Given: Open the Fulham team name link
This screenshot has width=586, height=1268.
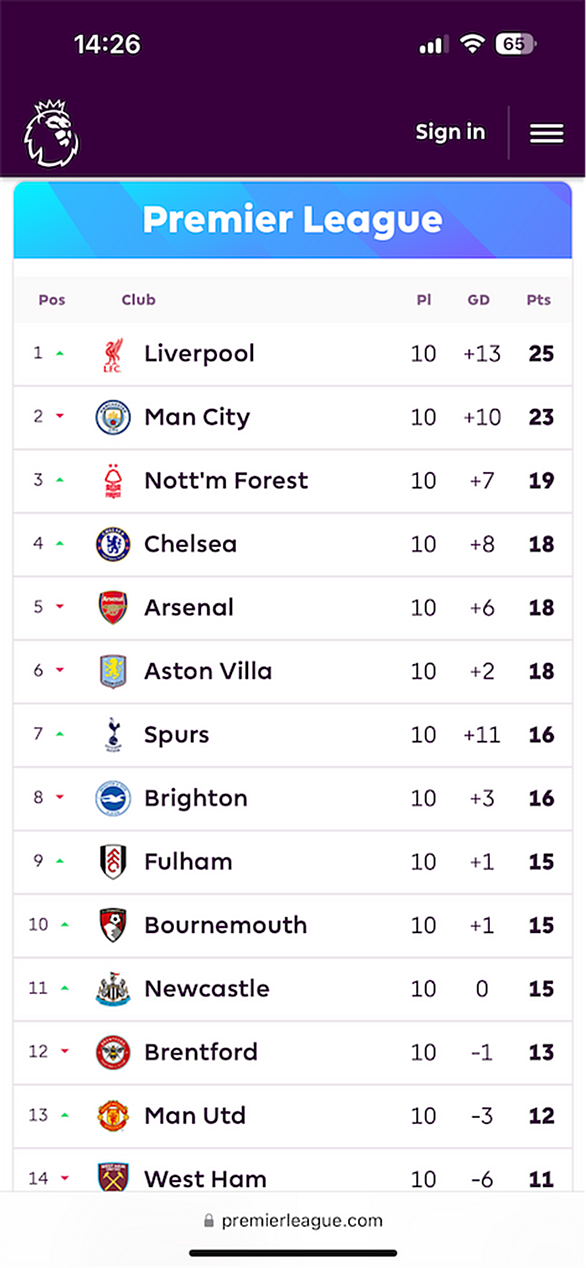Looking at the screenshot, I should (188, 862).
